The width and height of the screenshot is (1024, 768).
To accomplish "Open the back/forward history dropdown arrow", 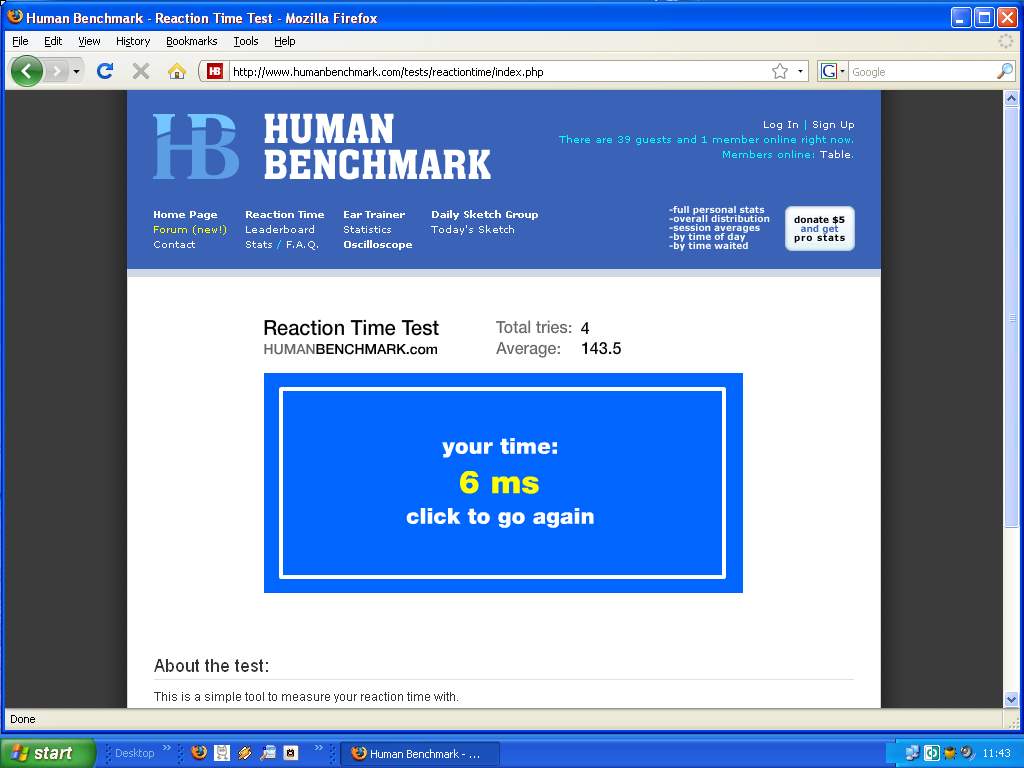I will pos(76,72).
